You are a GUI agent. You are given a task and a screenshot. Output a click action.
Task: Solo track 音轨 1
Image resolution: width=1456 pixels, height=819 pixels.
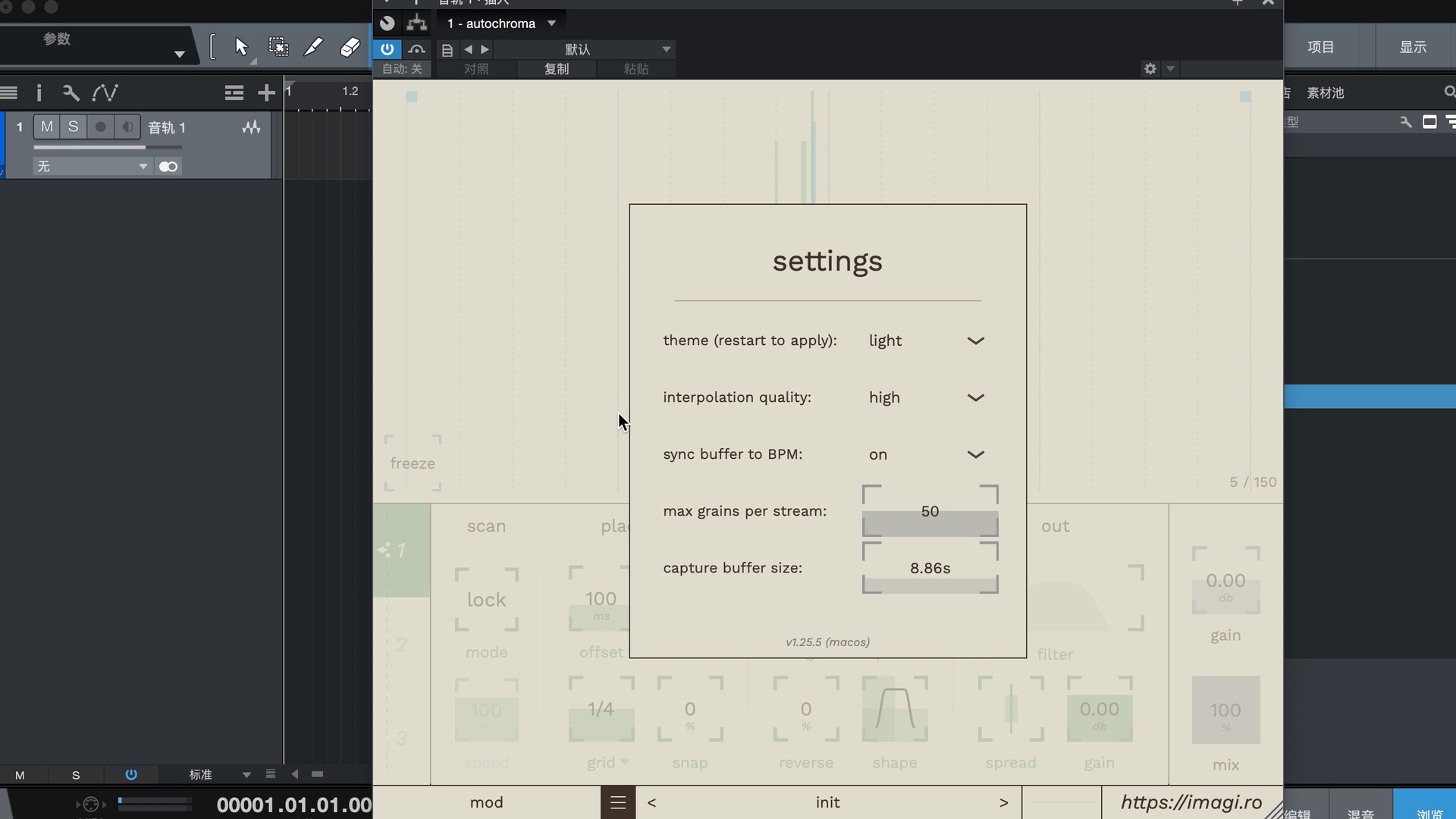tap(73, 127)
